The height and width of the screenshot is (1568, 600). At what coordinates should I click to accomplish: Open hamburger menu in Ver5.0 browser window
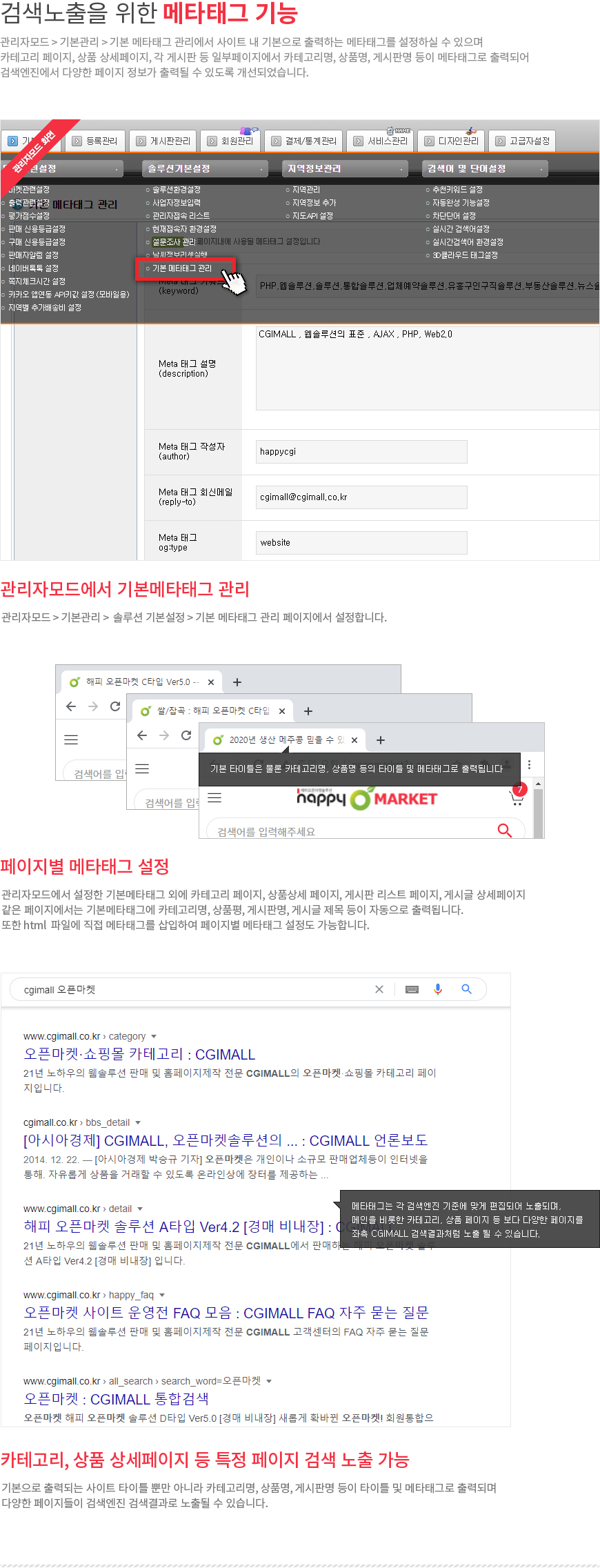tap(71, 740)
